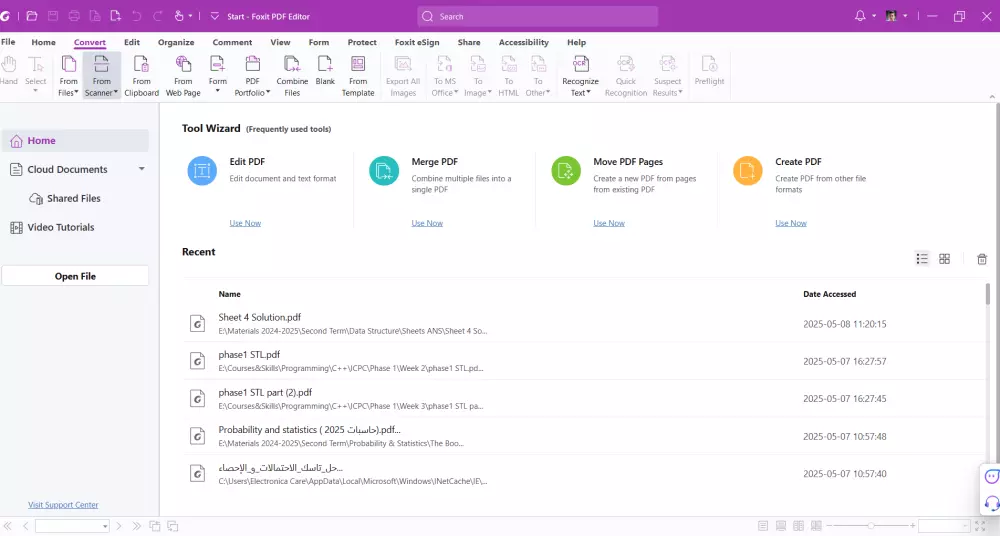This screenshot has height=536, width=1000.
Task: Switch to the Edit tab
Action: click(132, 42)
